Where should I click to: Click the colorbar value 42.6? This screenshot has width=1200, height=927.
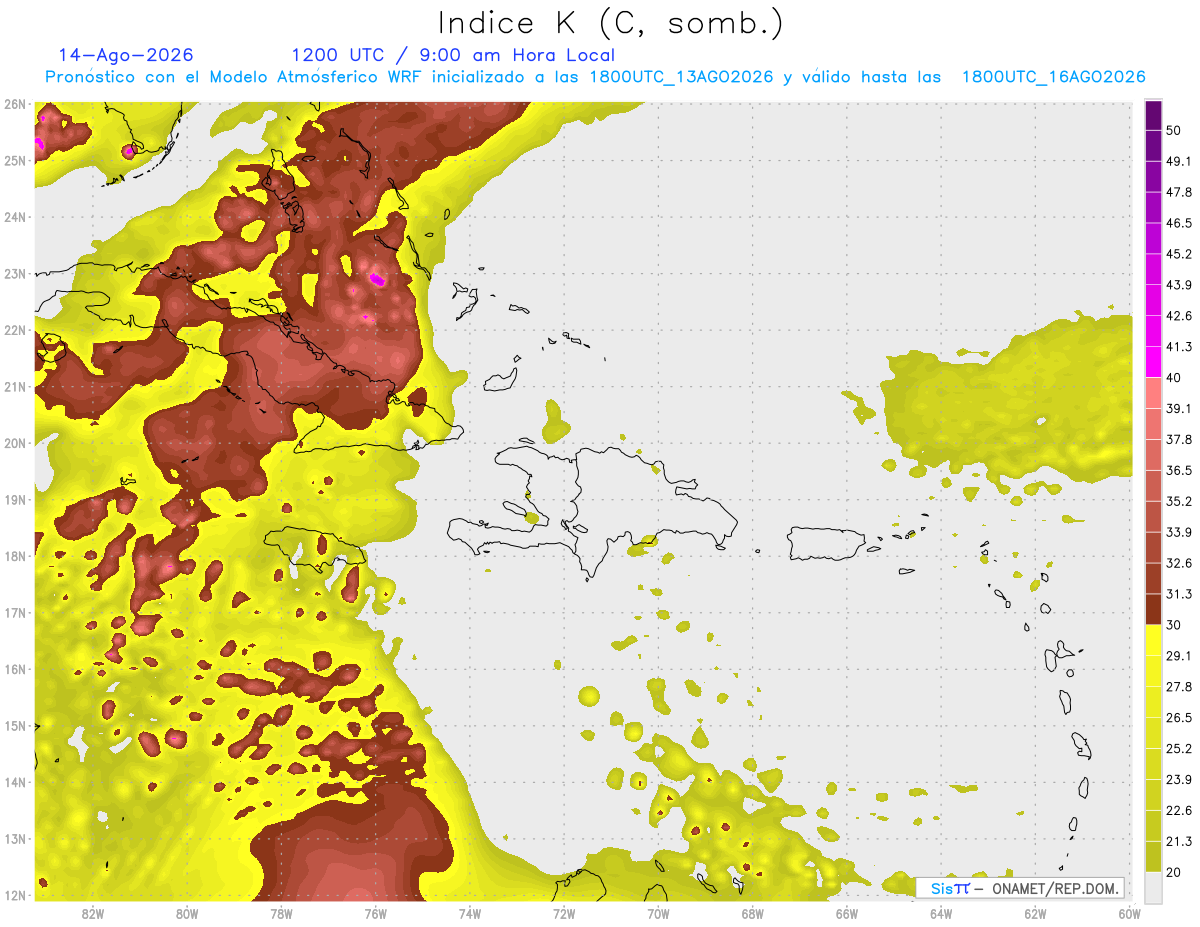pos(1178,316)
